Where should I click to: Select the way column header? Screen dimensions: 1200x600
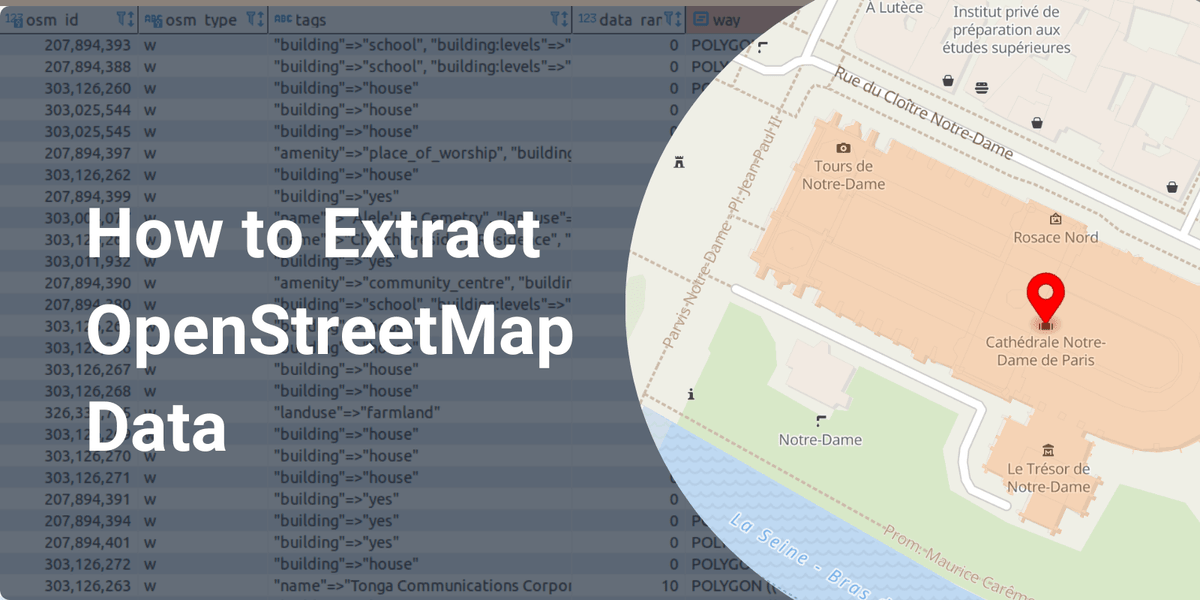pos(726,19)
